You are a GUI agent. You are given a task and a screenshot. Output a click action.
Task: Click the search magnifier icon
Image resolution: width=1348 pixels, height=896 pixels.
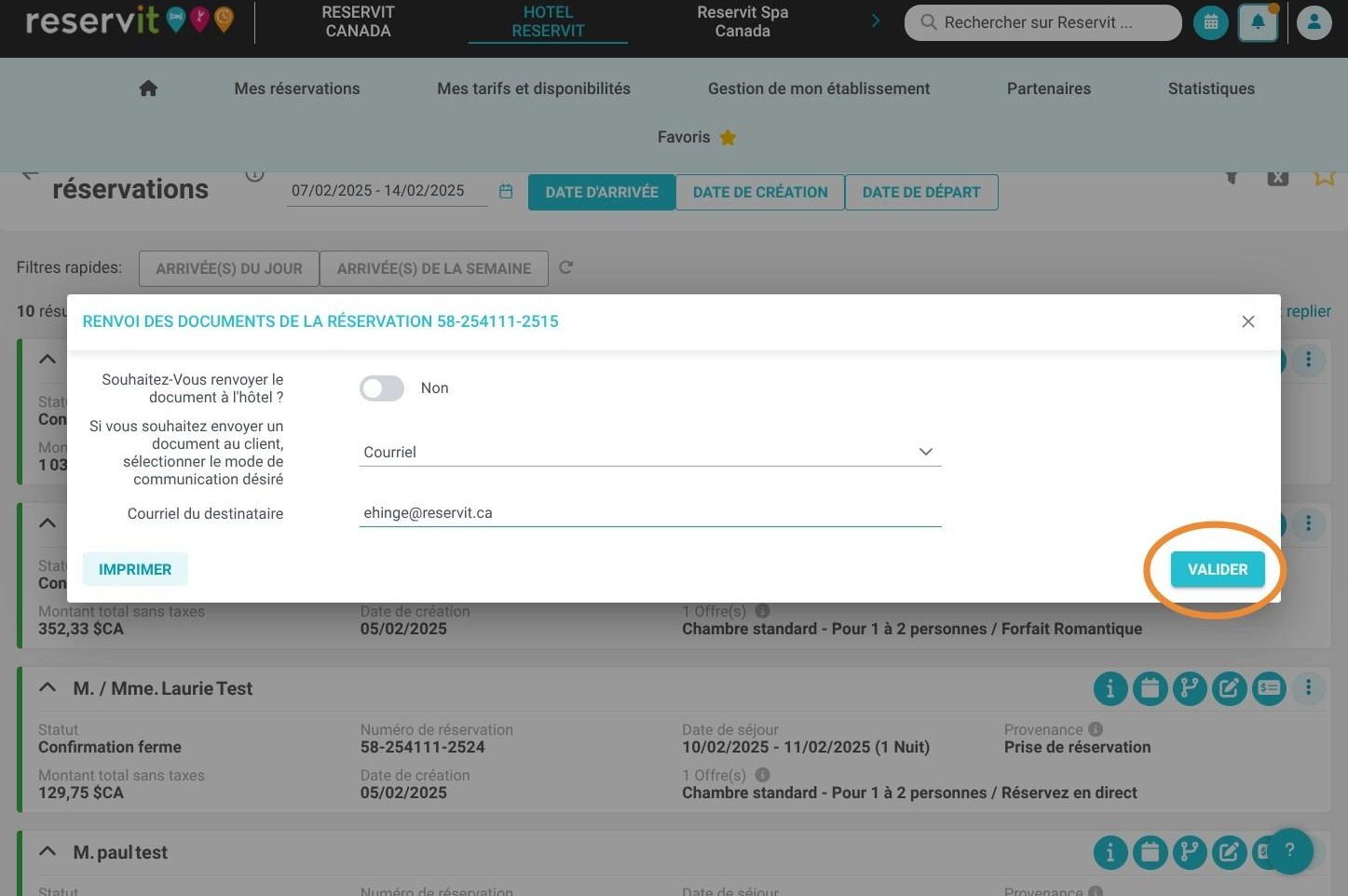928,22
